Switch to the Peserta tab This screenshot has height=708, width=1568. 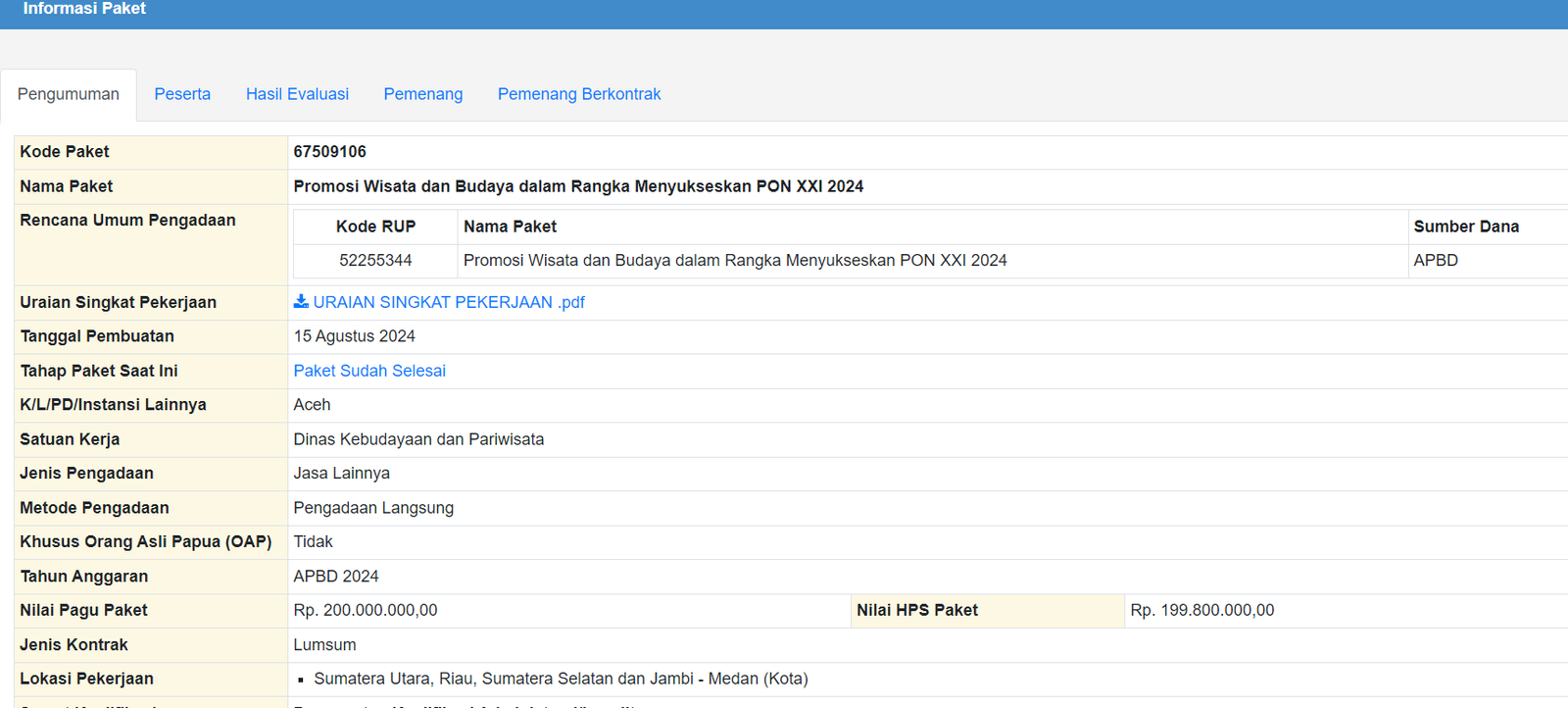tap(182, 94)
